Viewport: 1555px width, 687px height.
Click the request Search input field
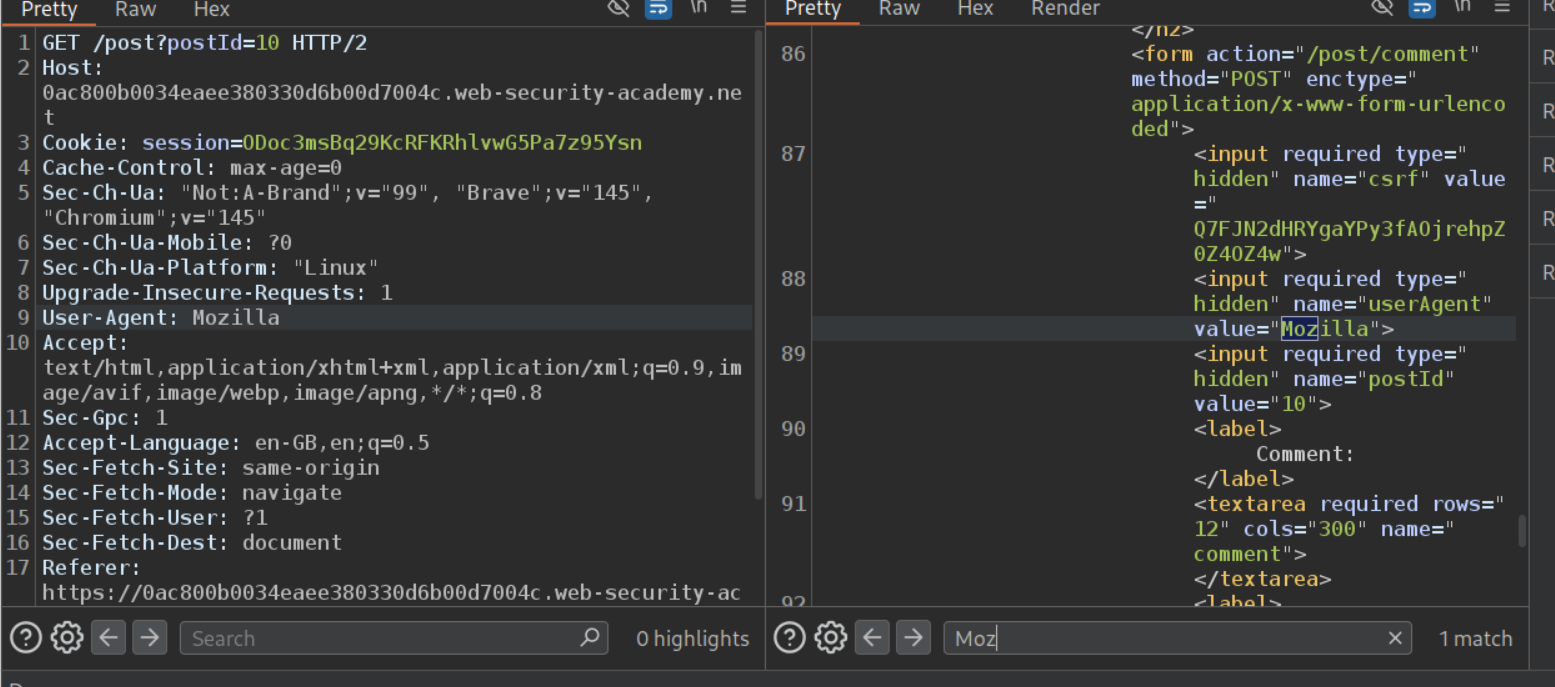coord(380,638)
